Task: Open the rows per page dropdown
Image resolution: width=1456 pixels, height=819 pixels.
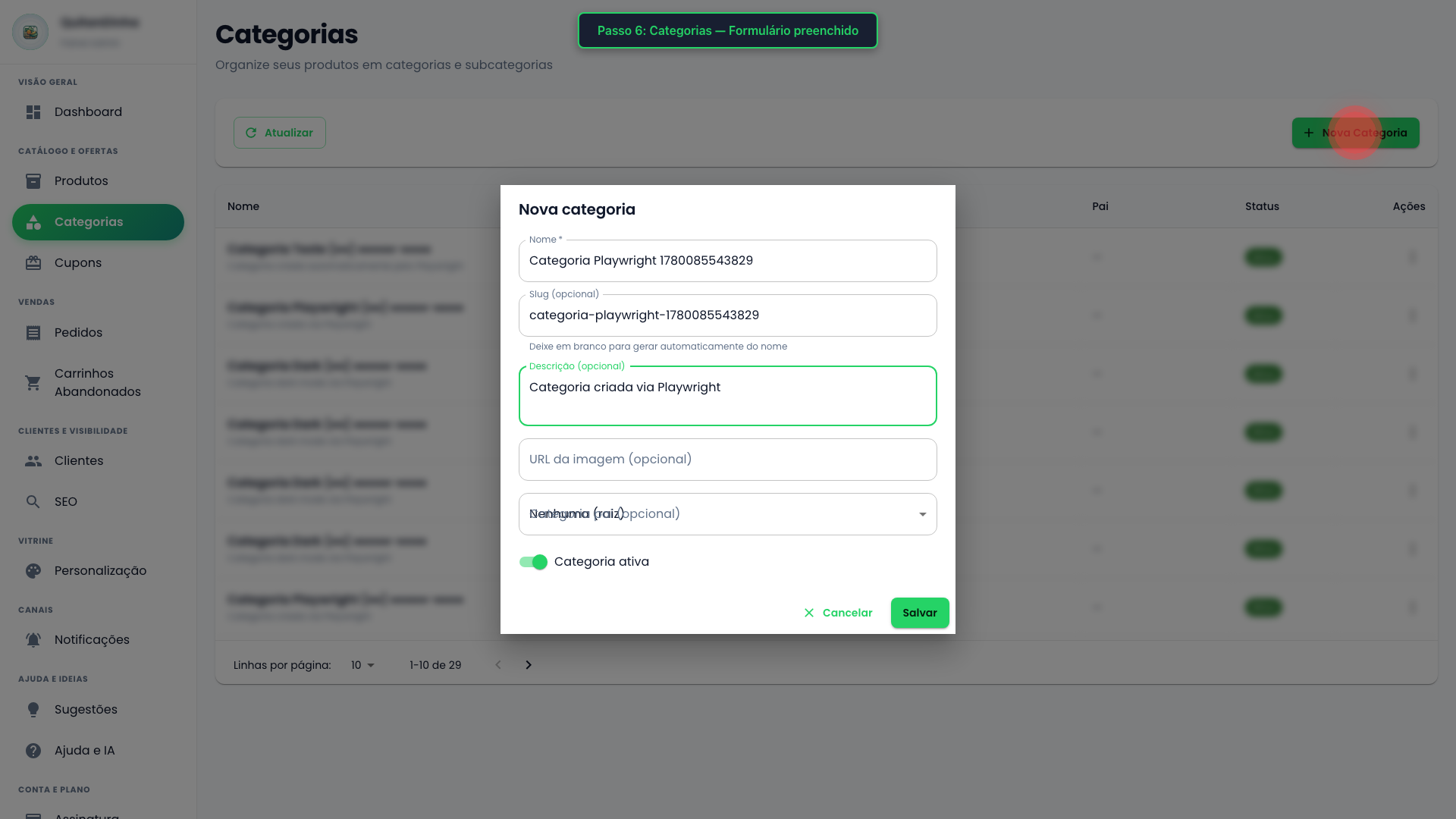Action: pyautogui.click(x=362, y=665)
